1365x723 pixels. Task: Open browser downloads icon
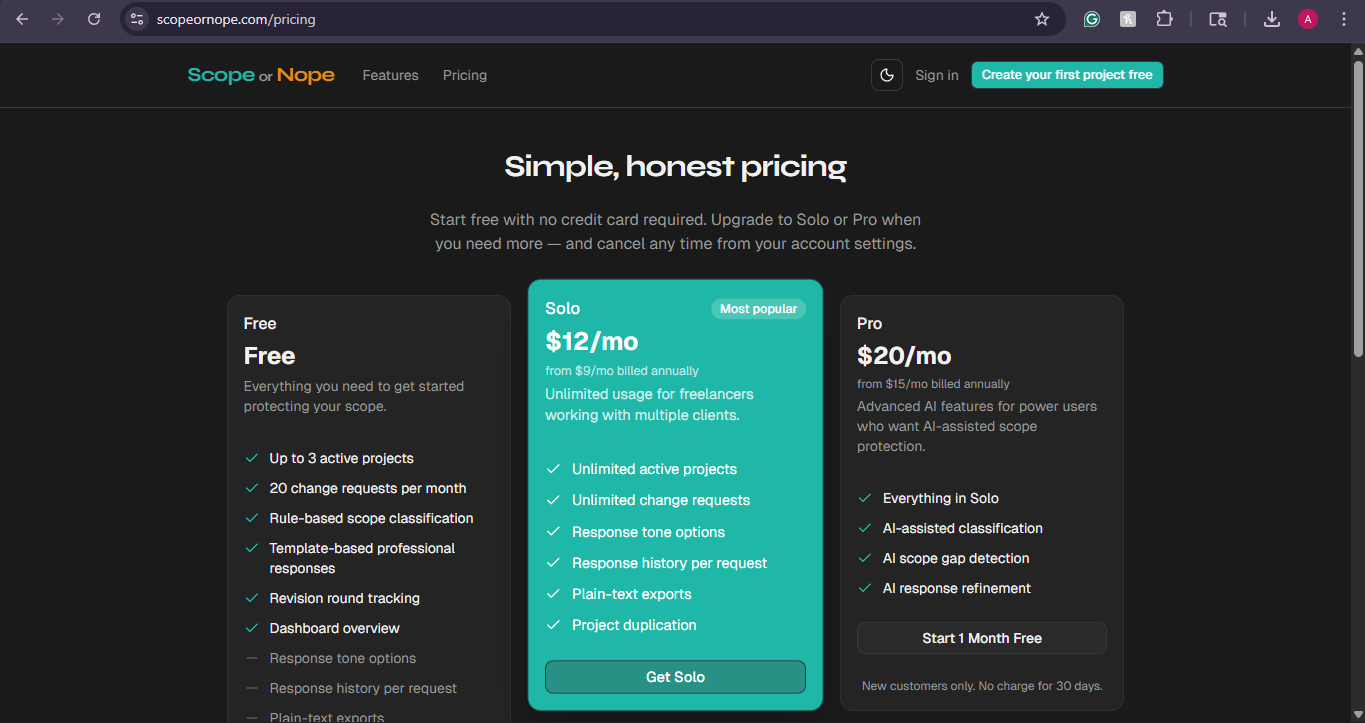pyautogui.click(x=1272, y=19)
